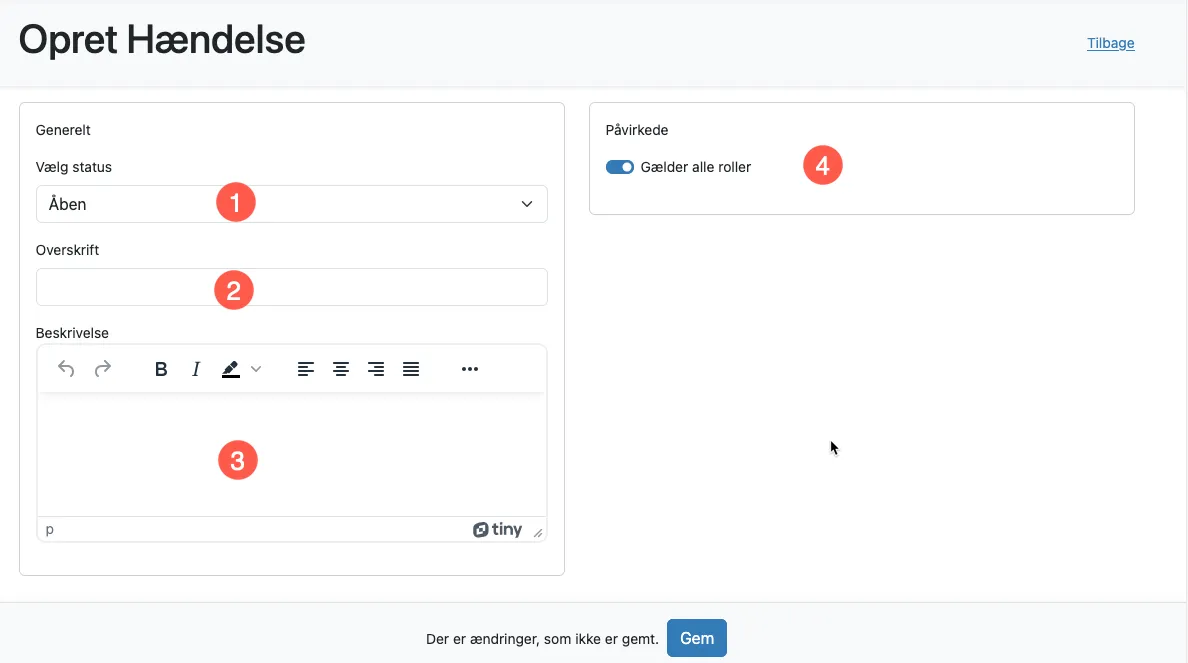Open the highlight color dropdown arrow
This screenshot has height=663, width=1188.
pyautogui.click(x=256, y=369)
